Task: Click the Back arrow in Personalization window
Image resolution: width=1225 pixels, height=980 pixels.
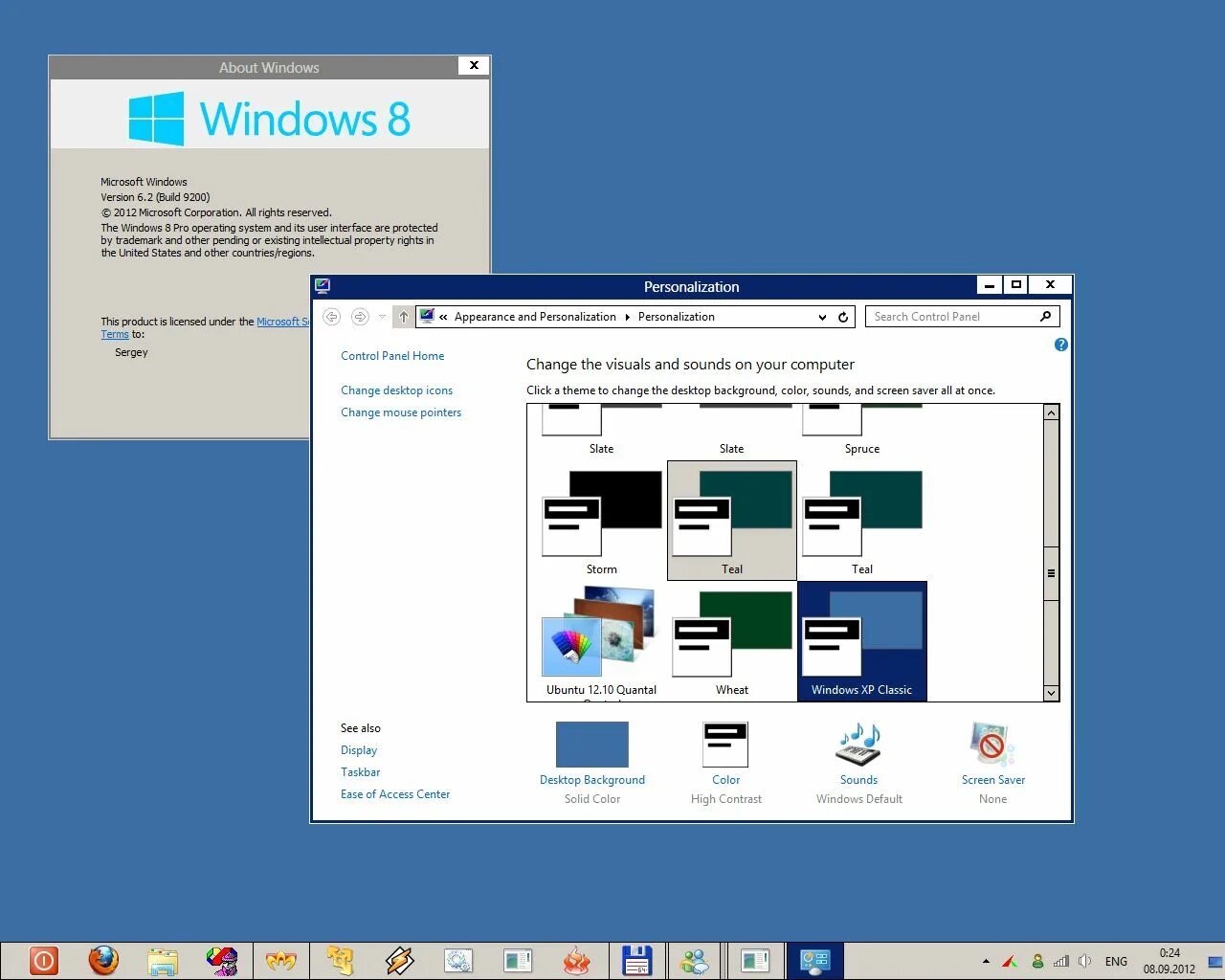Action: [x=332, y=317]
